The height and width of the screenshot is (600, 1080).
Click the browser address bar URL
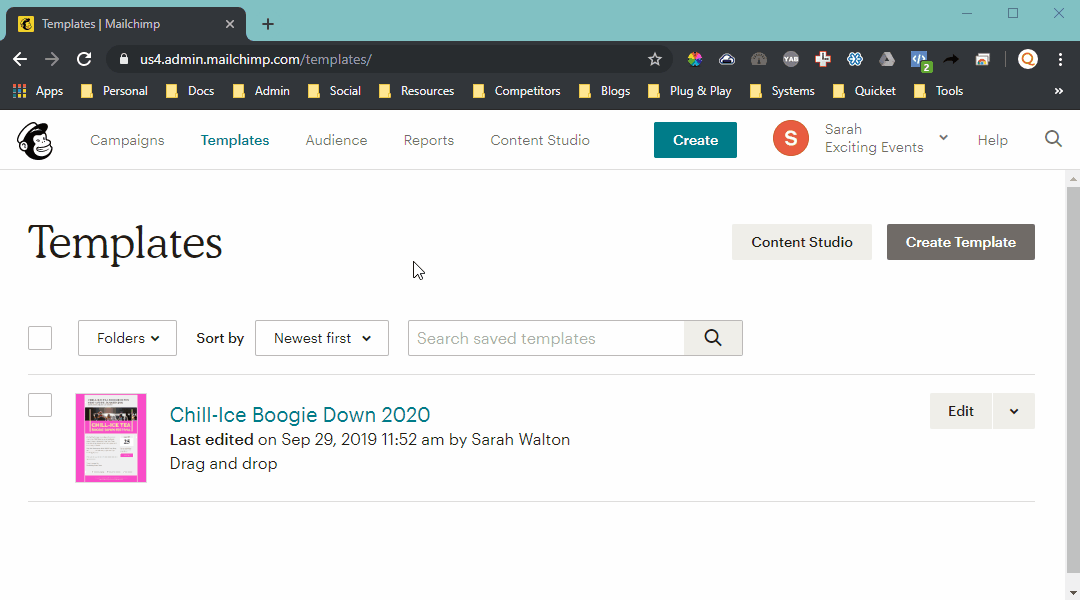coord(256,59)
